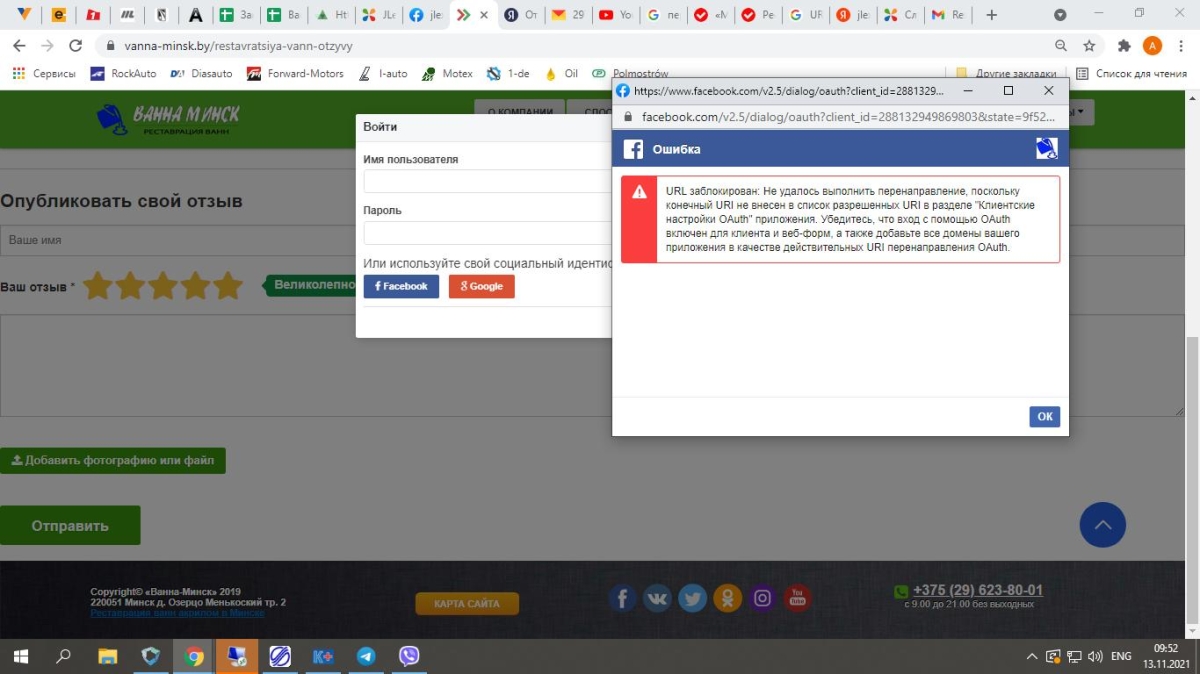Reload the page using the refresh icon

click(75, 46)
